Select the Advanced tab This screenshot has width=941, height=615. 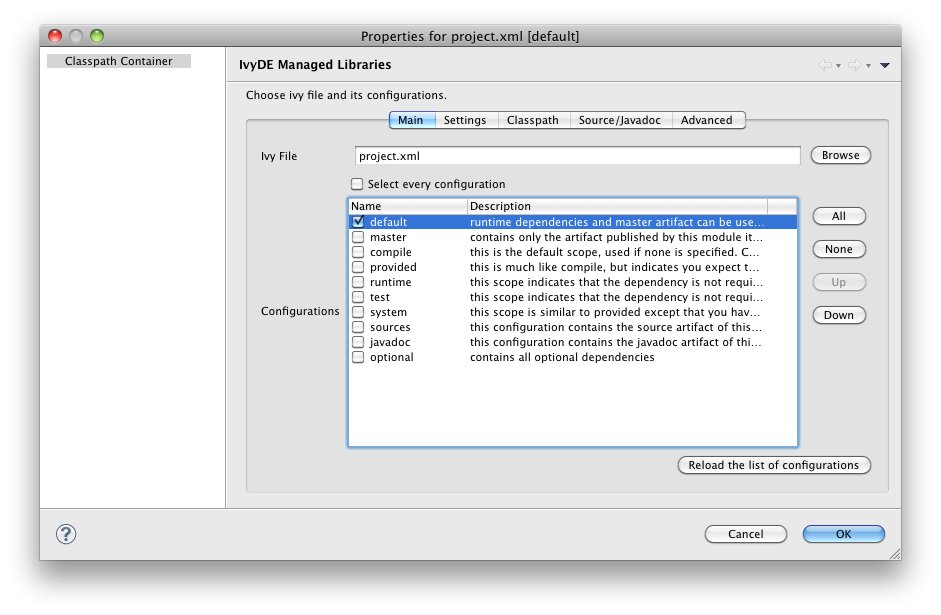(707, 120)
